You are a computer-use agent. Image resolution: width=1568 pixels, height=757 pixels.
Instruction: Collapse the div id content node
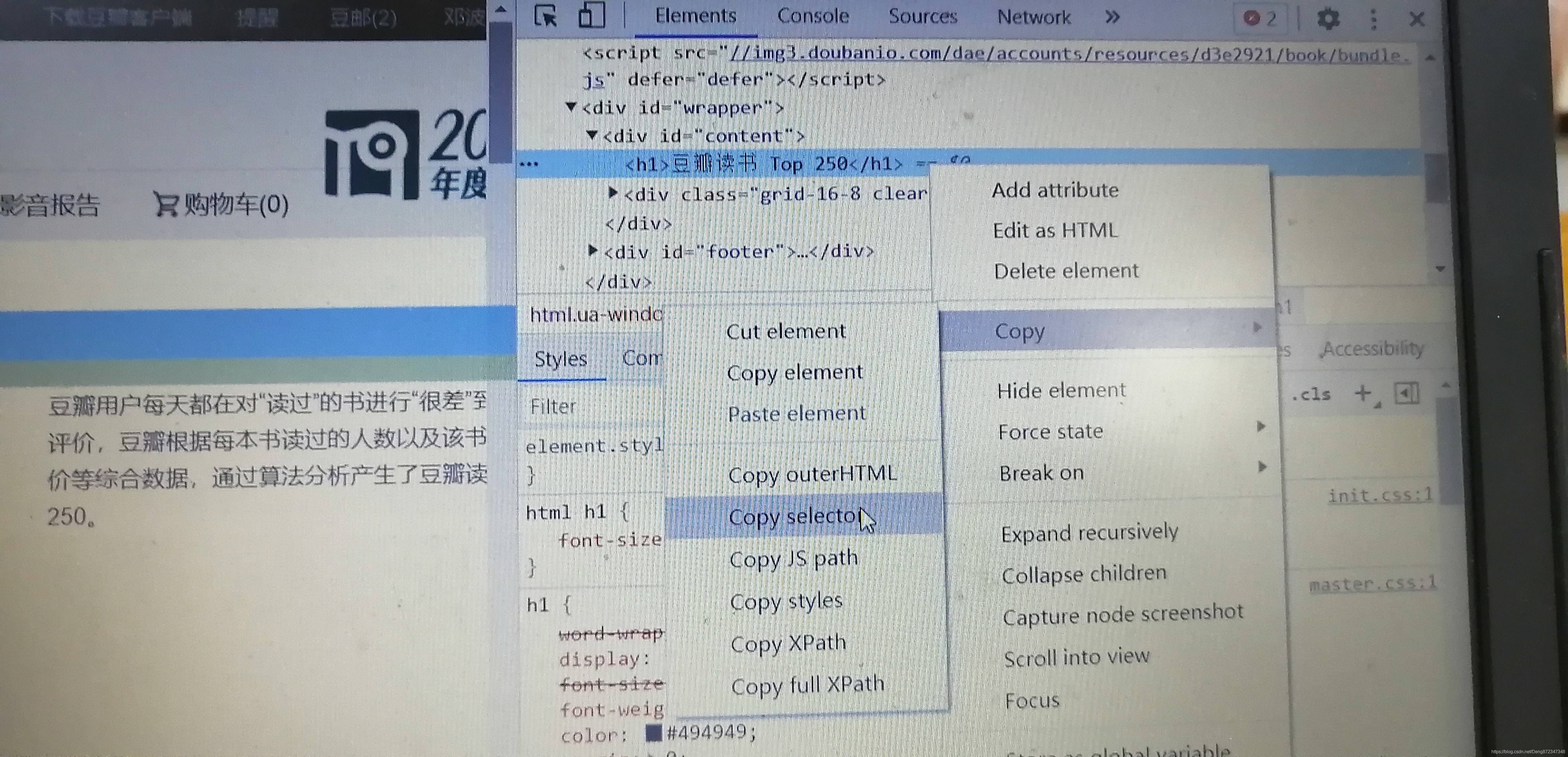(x=592, y=135)
